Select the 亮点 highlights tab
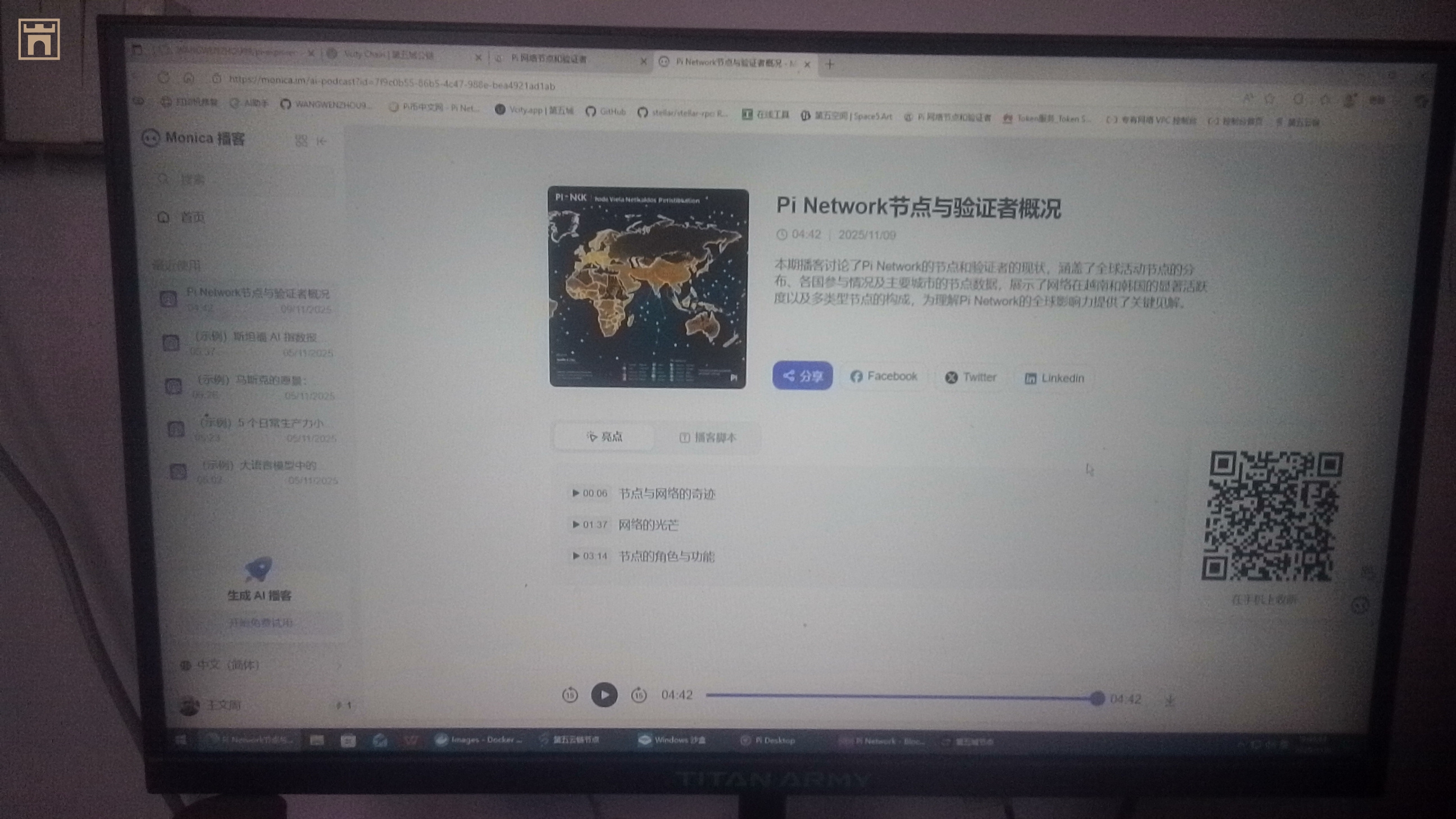1456x819 pixels. pos(604,437)
